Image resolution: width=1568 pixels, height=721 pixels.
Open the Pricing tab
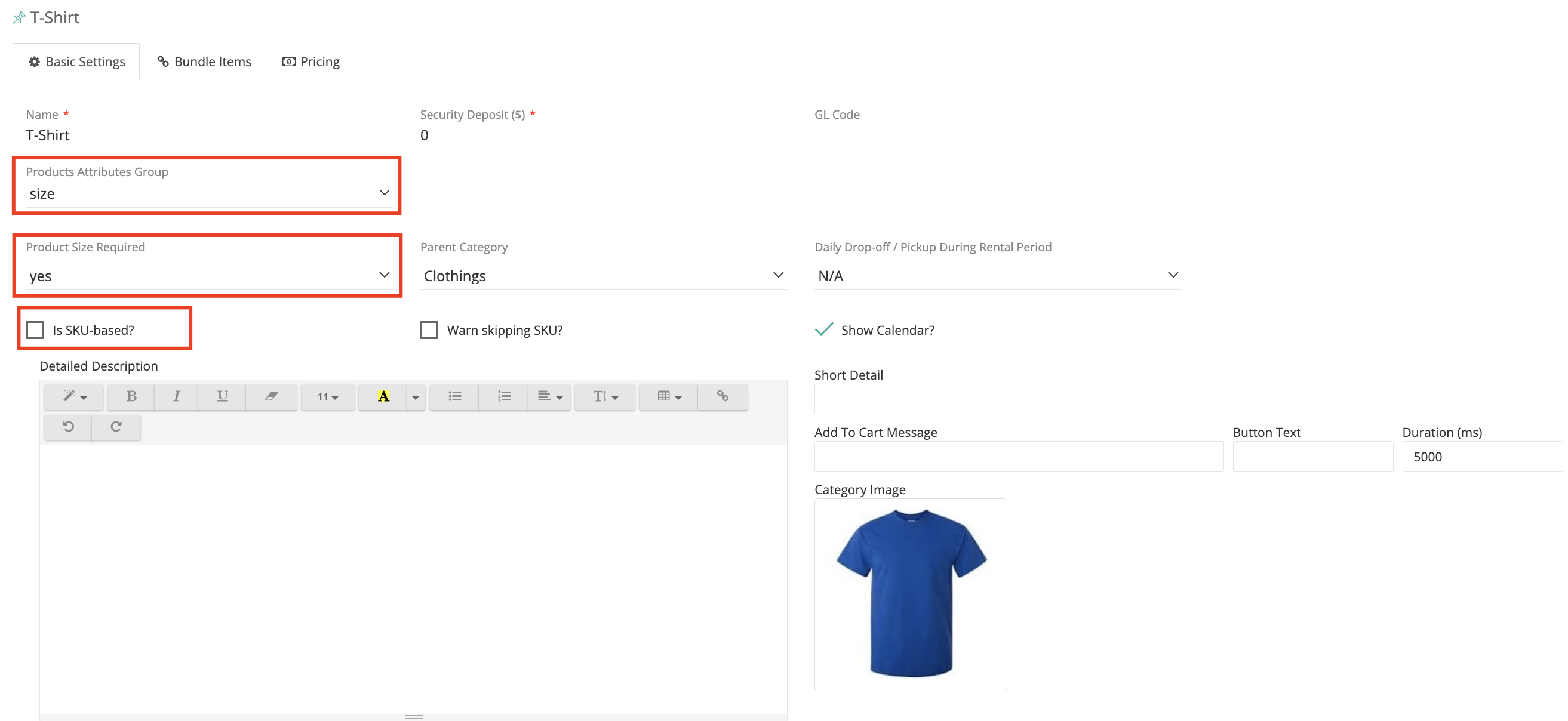pos(311,61)
